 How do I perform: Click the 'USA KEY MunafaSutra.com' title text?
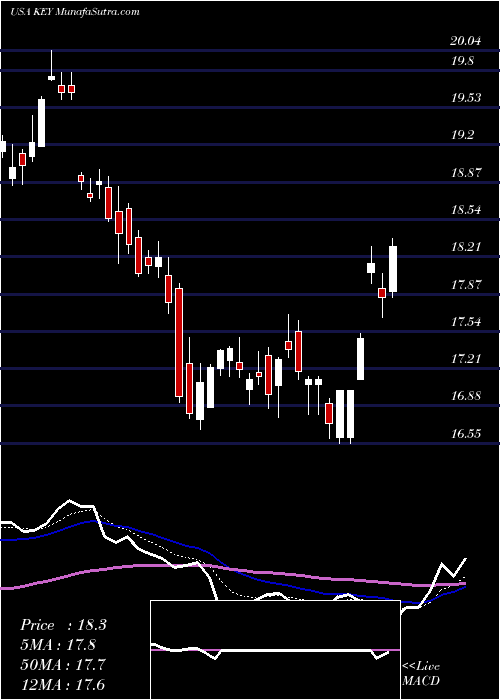pos(75,12)
